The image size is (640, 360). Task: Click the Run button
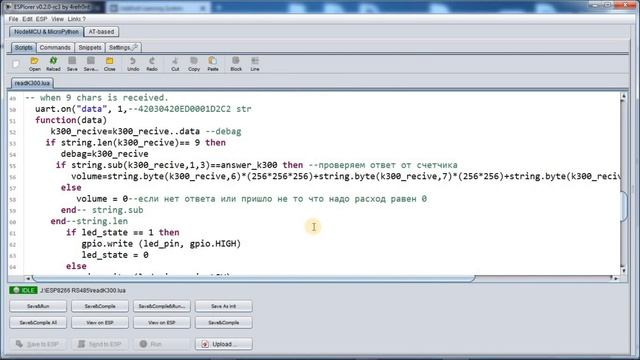click(x=162, y=344)
